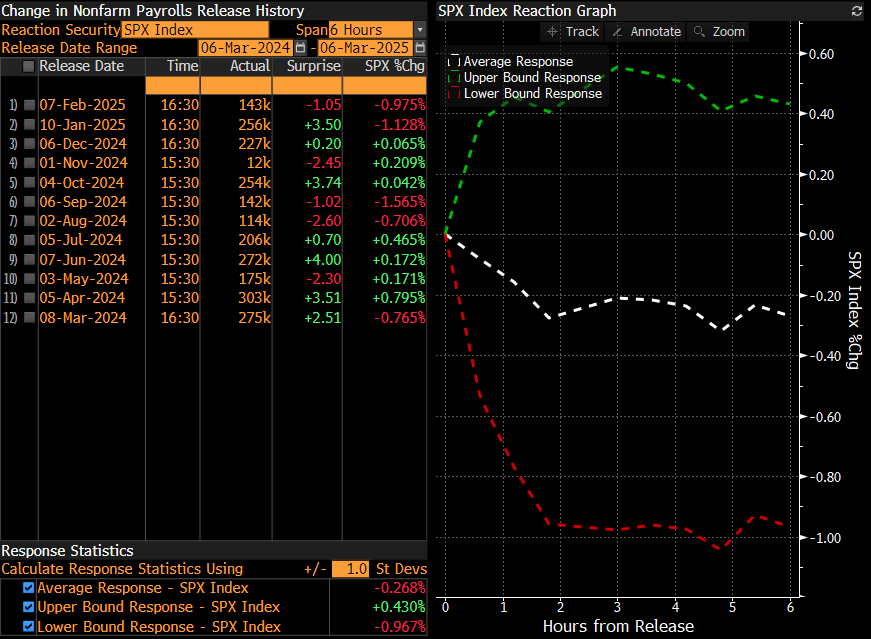
Task: Uncheck Lower Bound Response - SPX Index checkbox
Action: 28,627
